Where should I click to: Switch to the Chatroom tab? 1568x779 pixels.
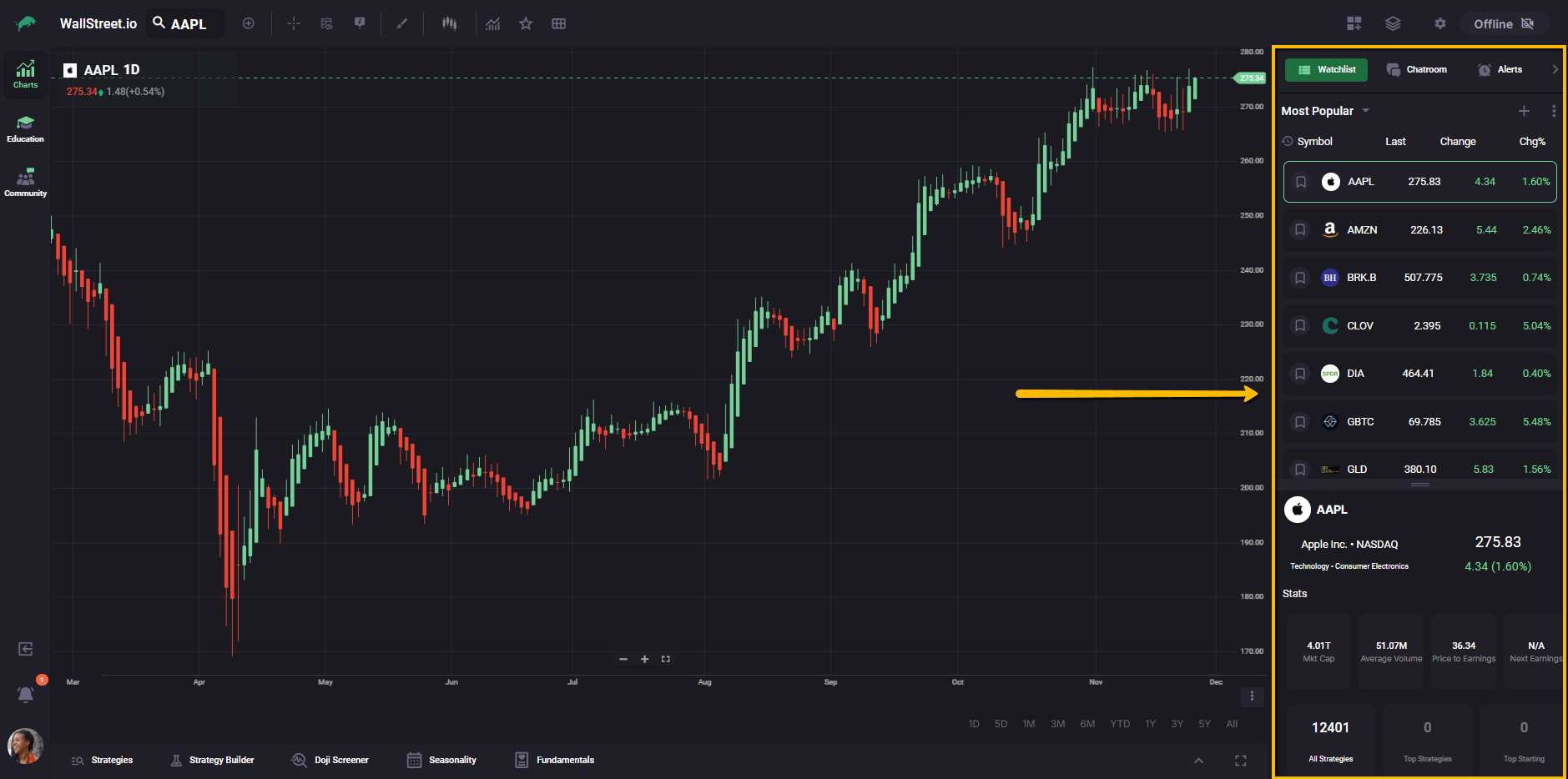[x=1417, y=70]
